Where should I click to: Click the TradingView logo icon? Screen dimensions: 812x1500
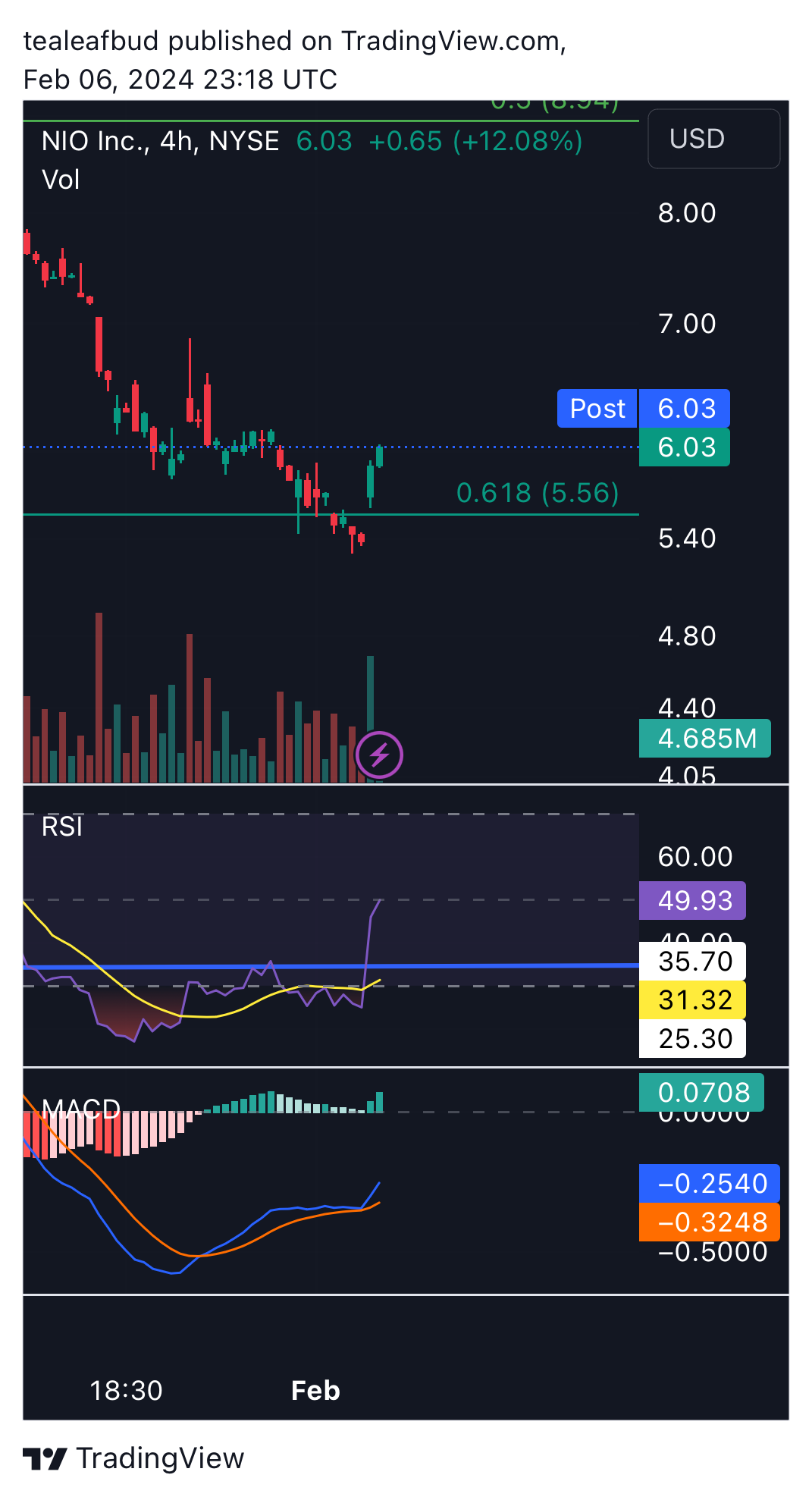pos(45,1458)
